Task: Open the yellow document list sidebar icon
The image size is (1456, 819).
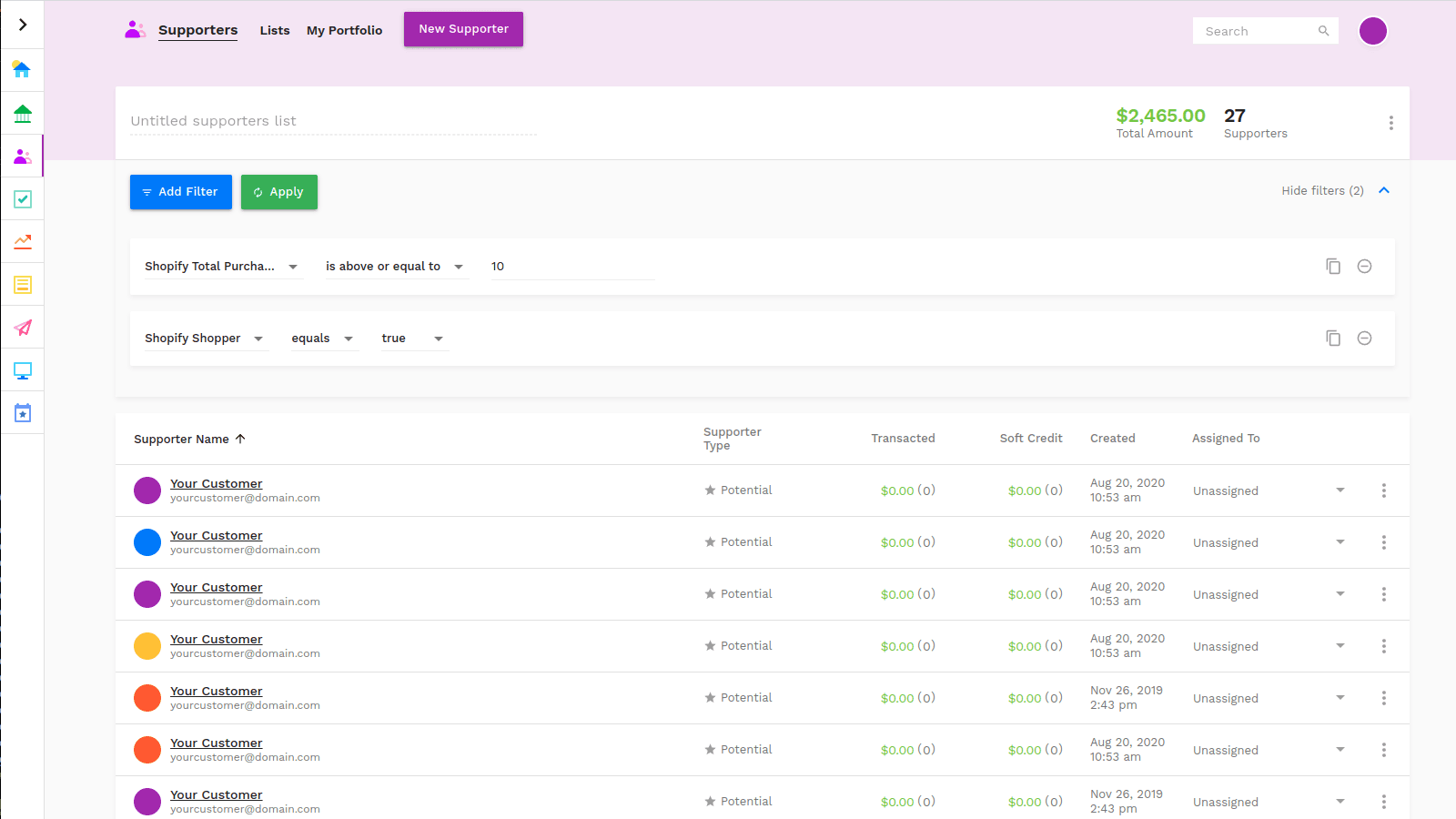Action: pos(22,284)
